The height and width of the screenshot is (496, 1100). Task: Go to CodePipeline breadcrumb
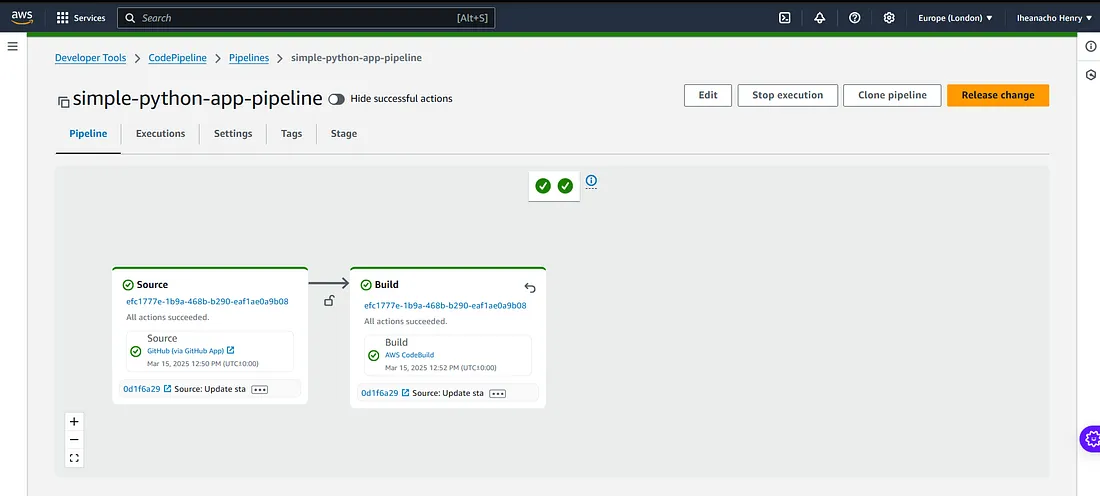click(x=177, y=58)
